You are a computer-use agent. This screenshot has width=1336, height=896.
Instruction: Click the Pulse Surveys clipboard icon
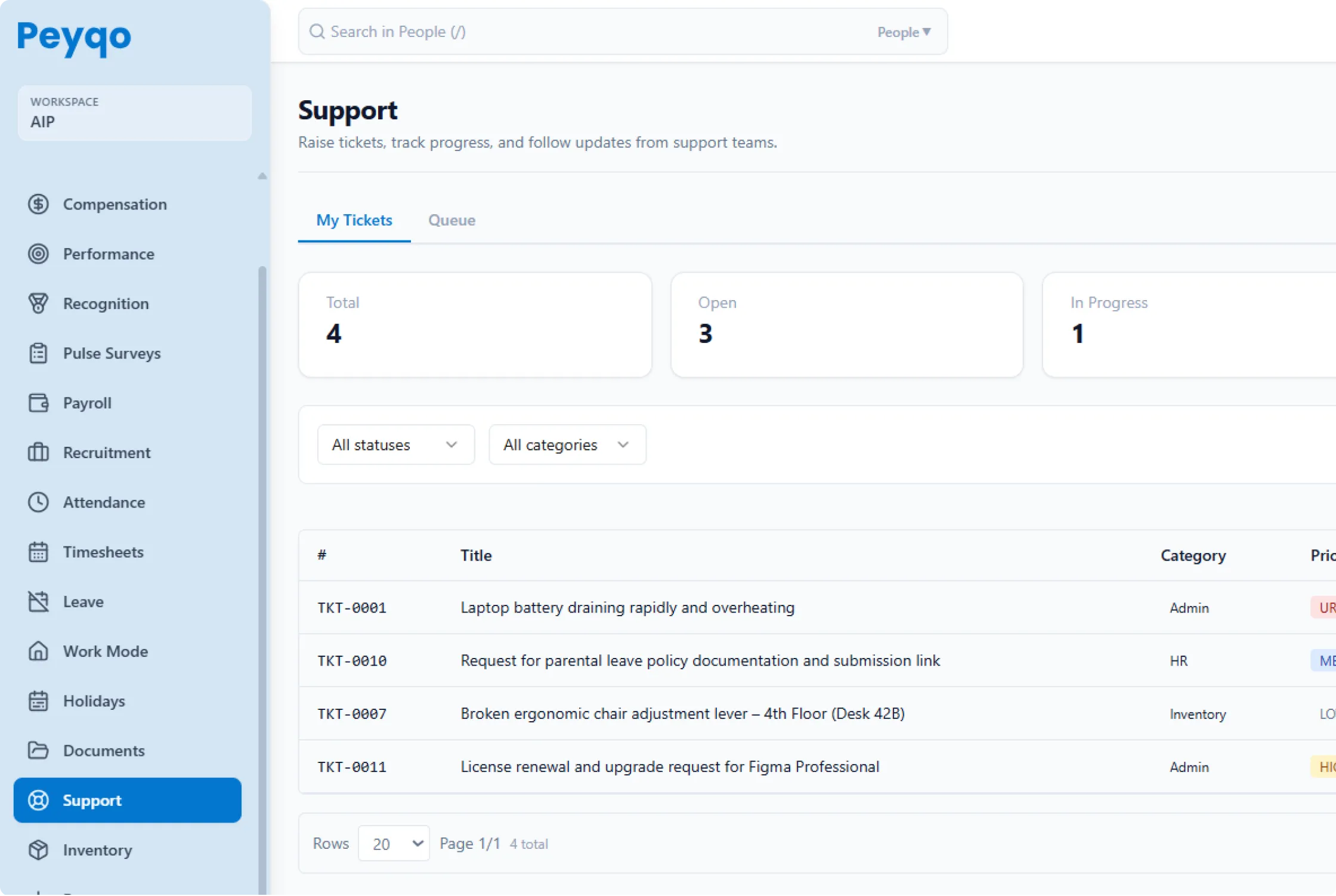click(38, 353)
